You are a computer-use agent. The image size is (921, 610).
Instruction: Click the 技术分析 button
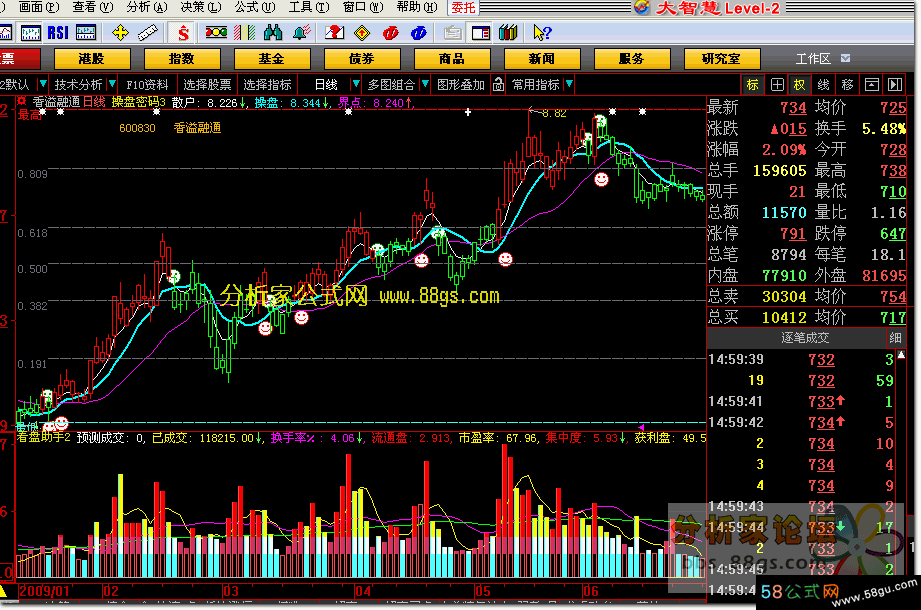[x=78, y=85]
